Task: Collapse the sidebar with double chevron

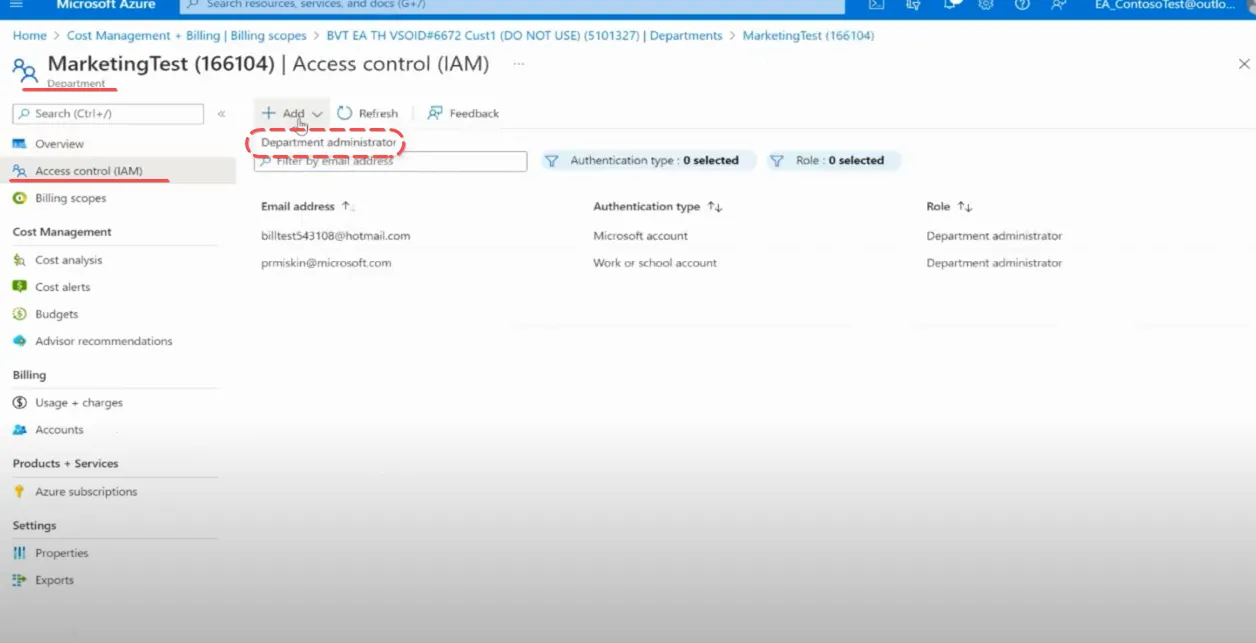Action: [x=221, y=114]
